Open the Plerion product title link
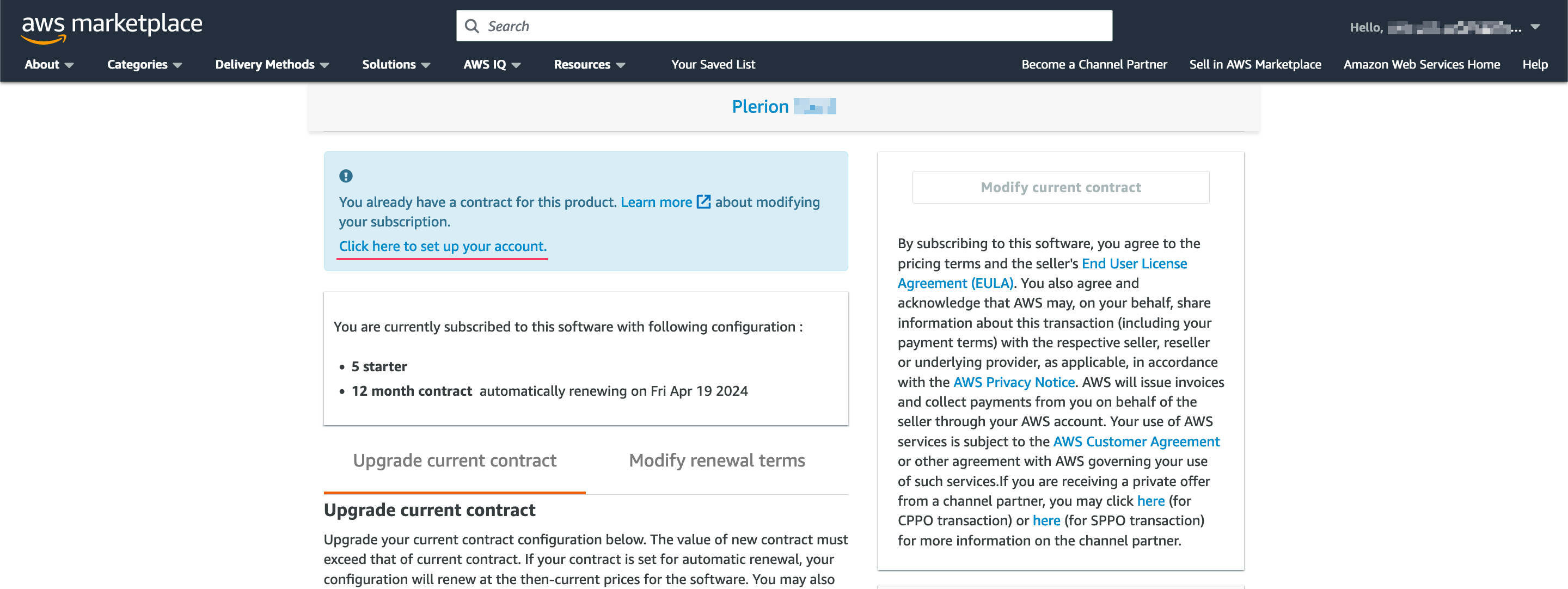Viewport: 1568px width, 589px height. point(759,107)
